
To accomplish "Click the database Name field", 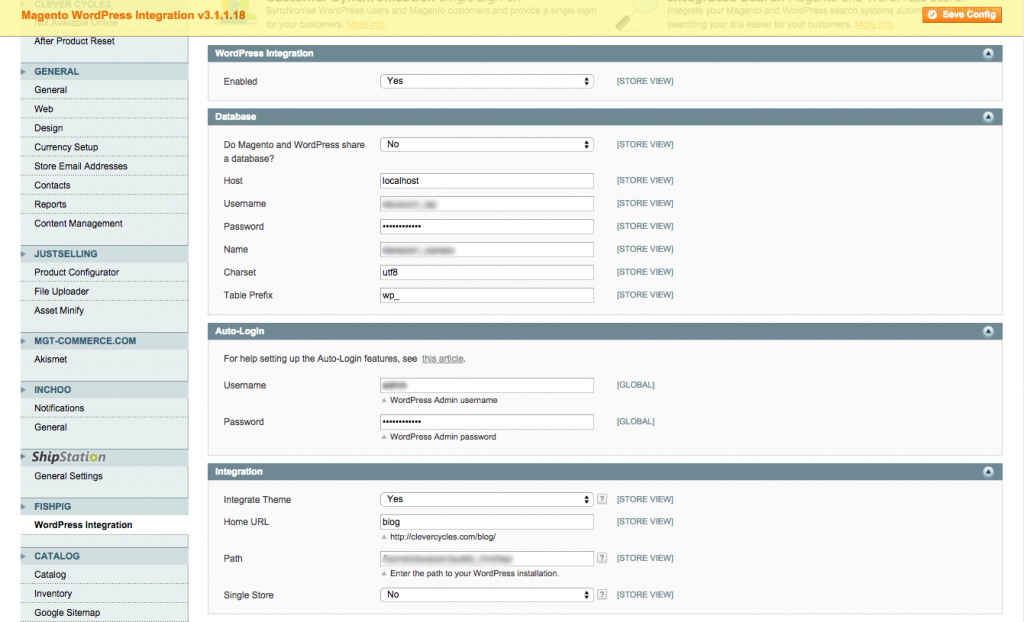I will click(x=487, y=250).
